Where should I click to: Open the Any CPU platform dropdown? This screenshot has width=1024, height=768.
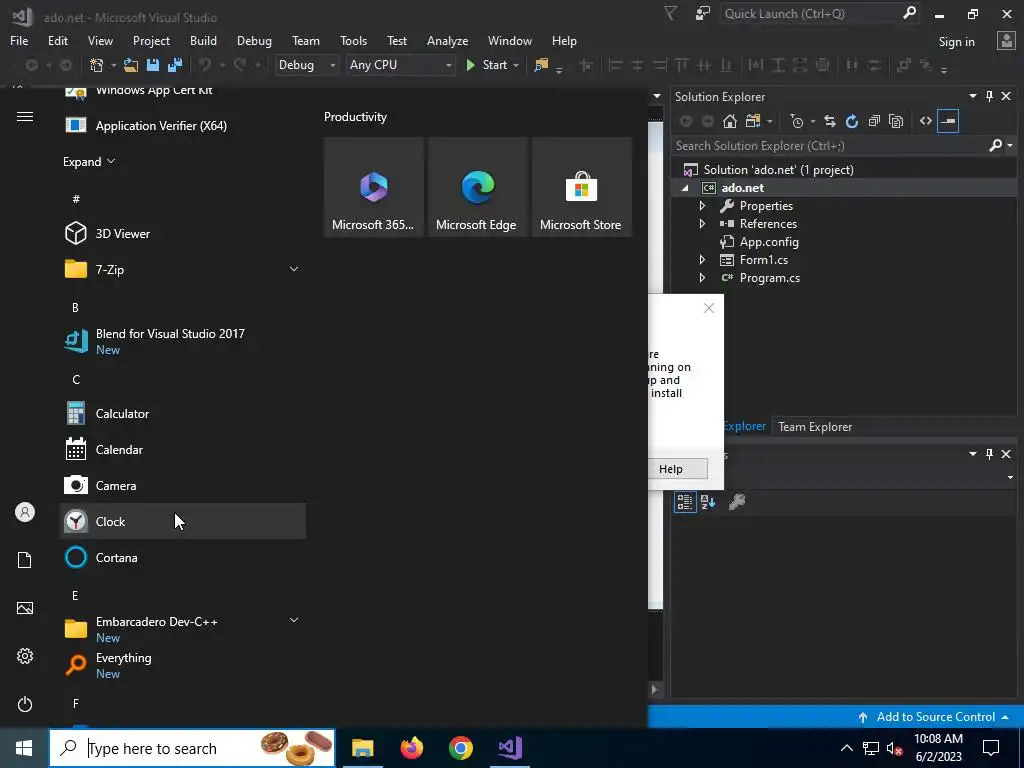coord(400,65)
